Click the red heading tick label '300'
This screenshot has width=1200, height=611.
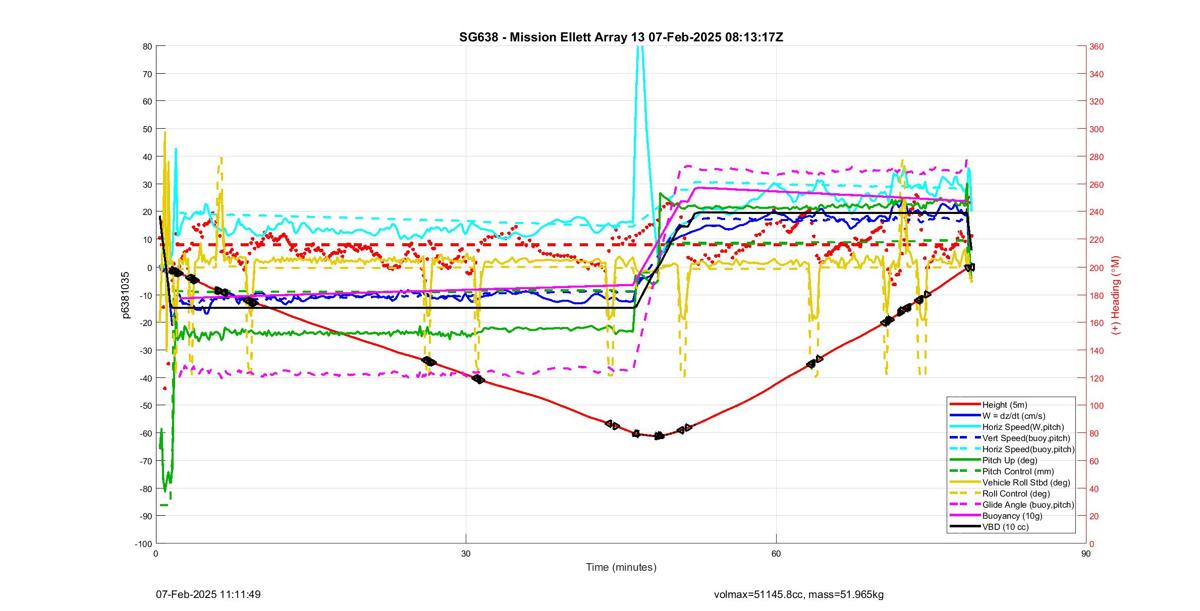[x=1097, y=129]
